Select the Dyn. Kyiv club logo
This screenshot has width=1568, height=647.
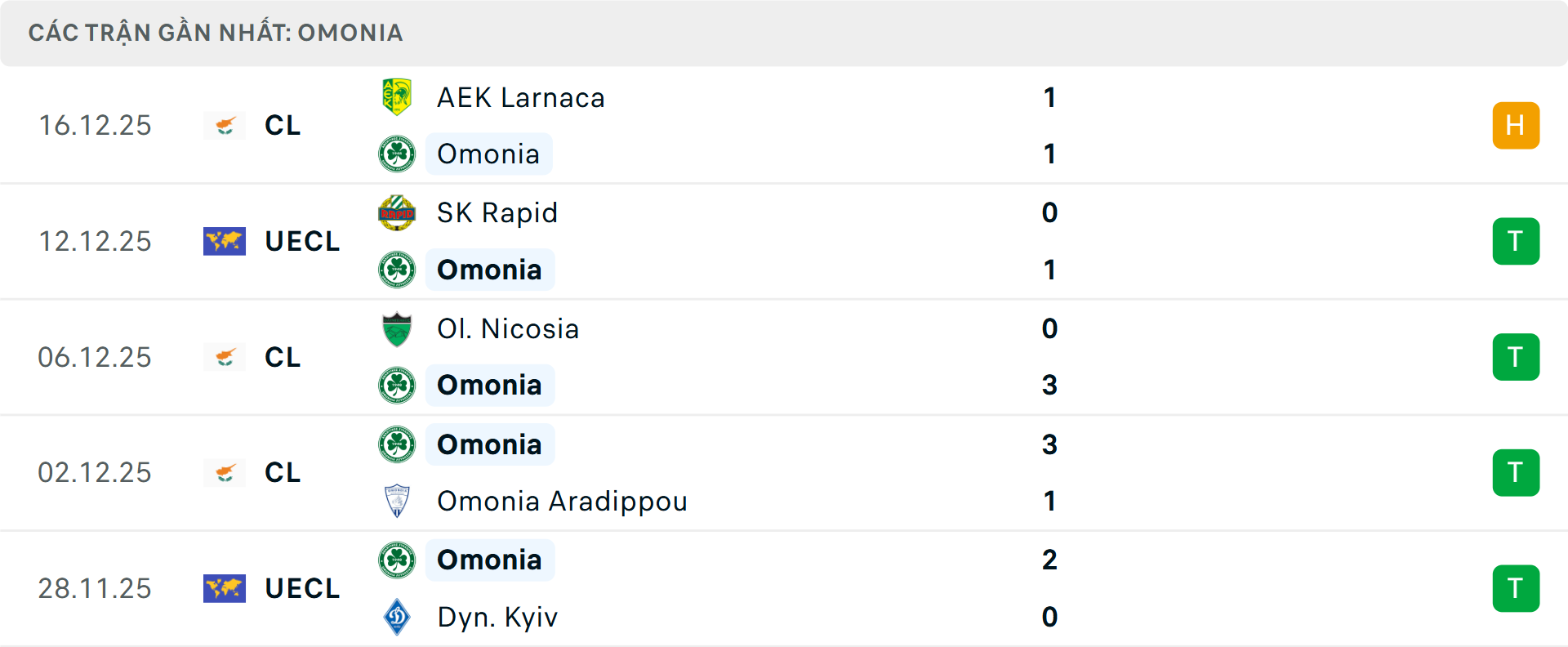(398, 617)
